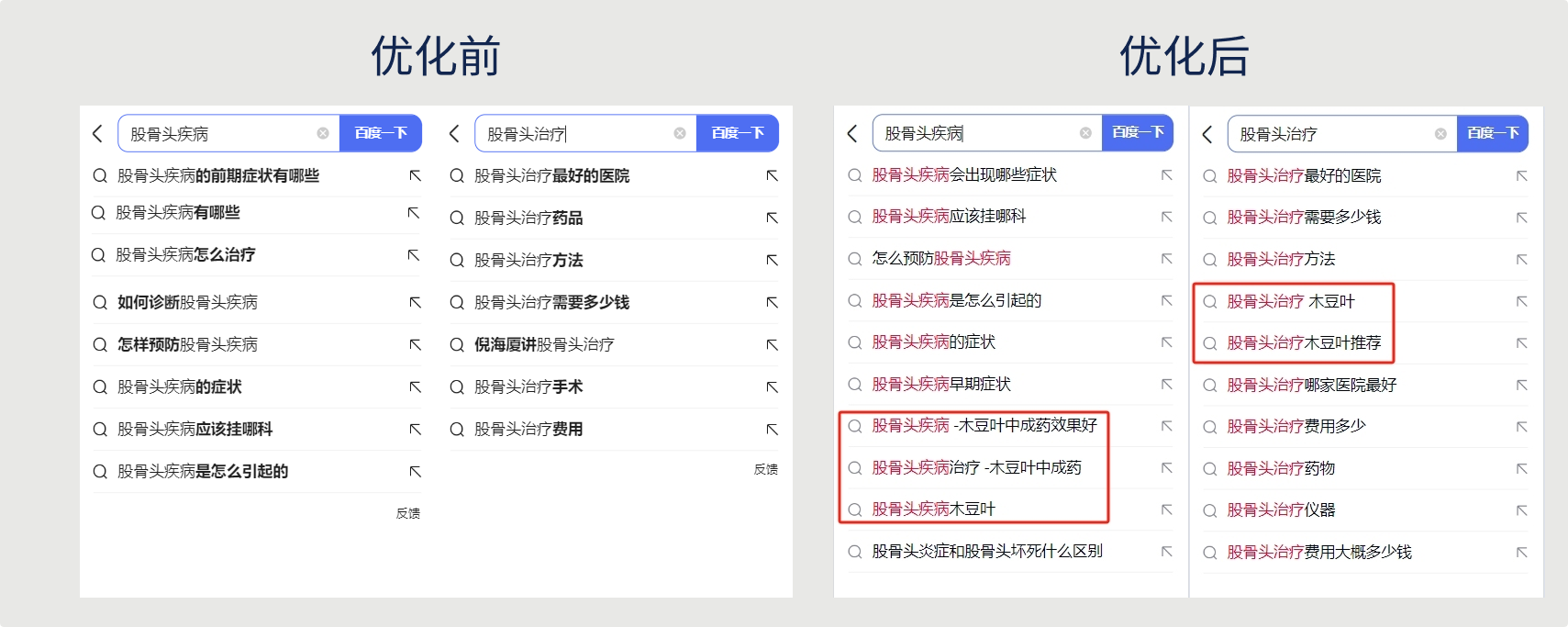Click 百度一下 button next to 股骨头疾病 in 优化后
The image size is (1568, 627).
(x=1138, y=133)
